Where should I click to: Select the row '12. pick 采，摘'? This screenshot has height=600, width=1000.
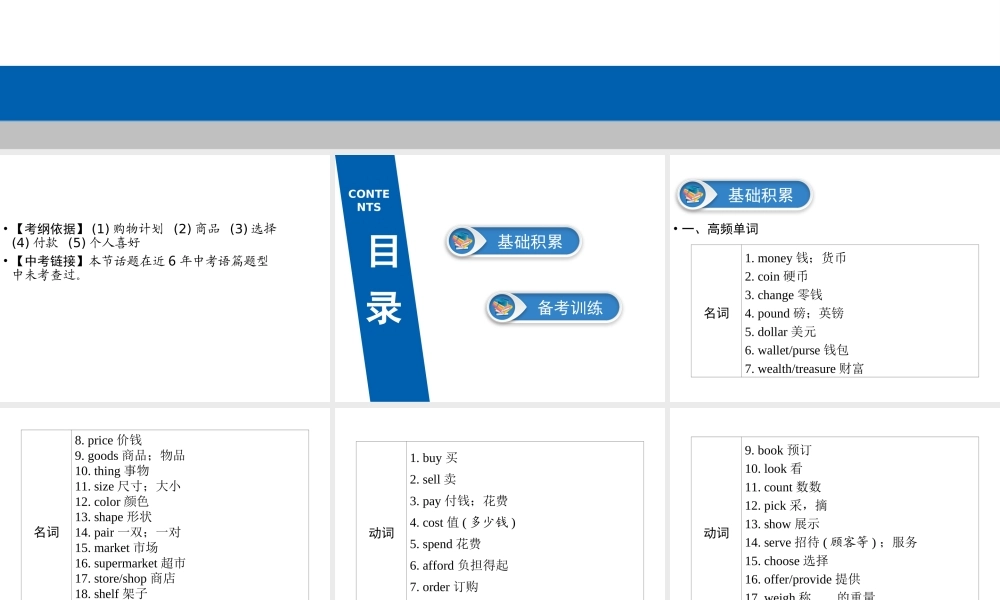786,506
